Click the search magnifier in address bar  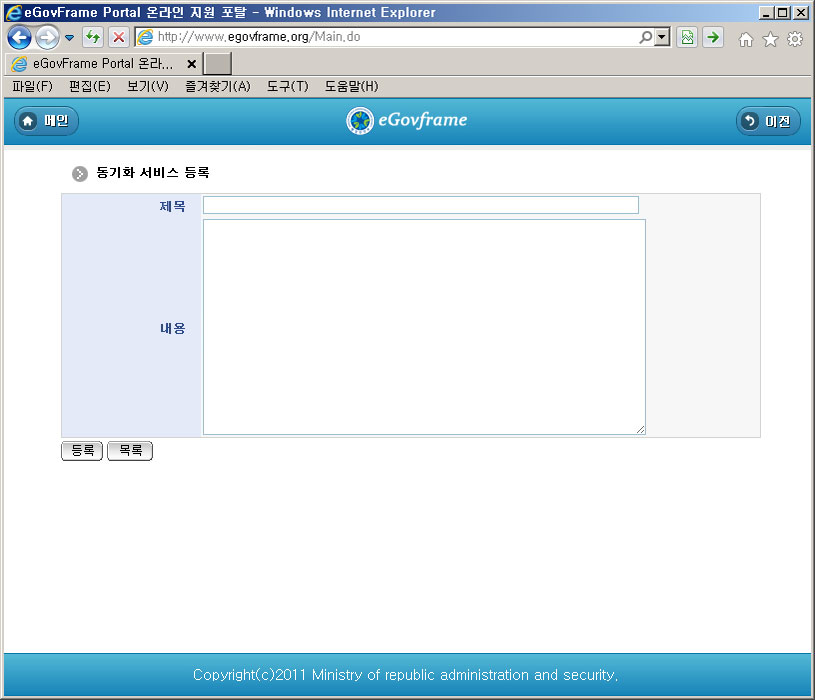pyautogui.click(x=646, y=37)
